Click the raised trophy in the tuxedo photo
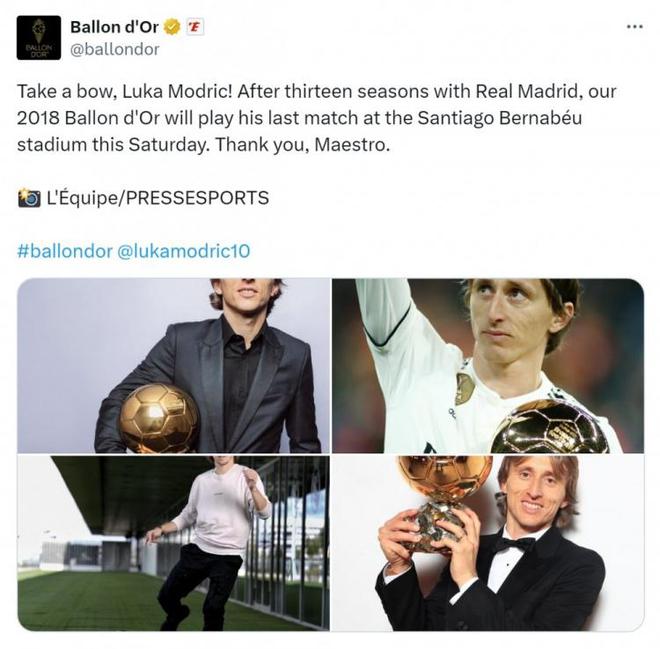Viewport: 660px width, 649px height. 443,490
